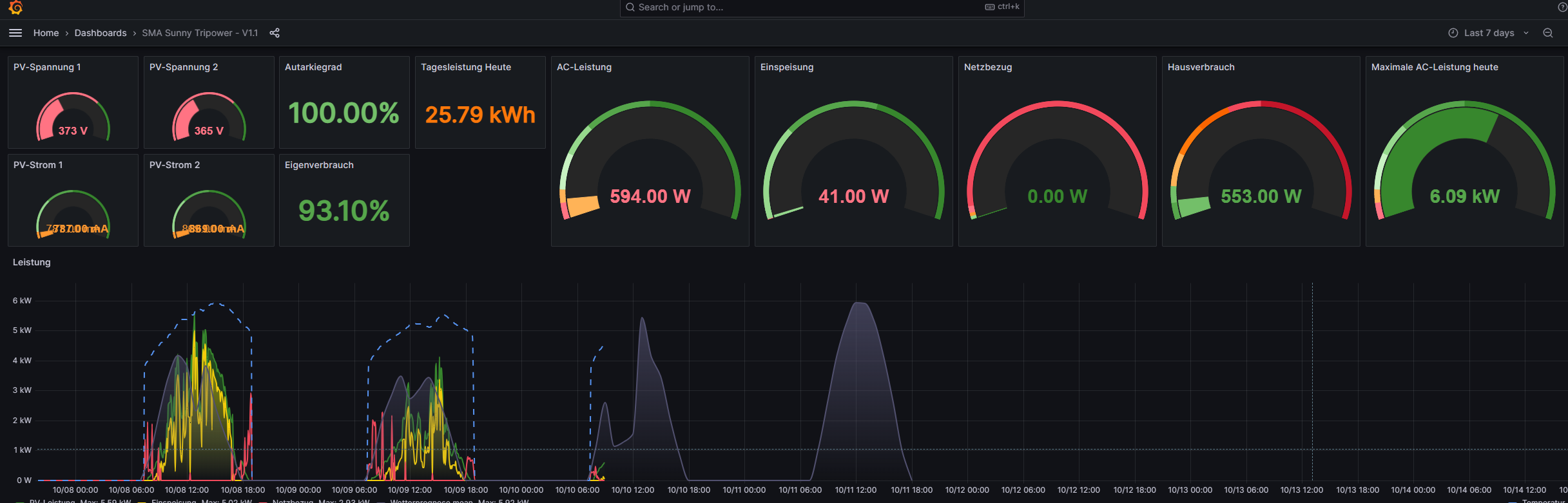Click the magnifier icon in search bar
This screenshot has width=1568, height=503.
[630, 7]
